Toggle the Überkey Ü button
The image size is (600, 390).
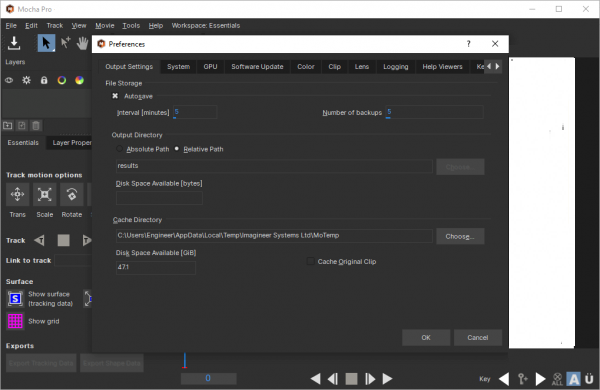[x=589, y=379]
